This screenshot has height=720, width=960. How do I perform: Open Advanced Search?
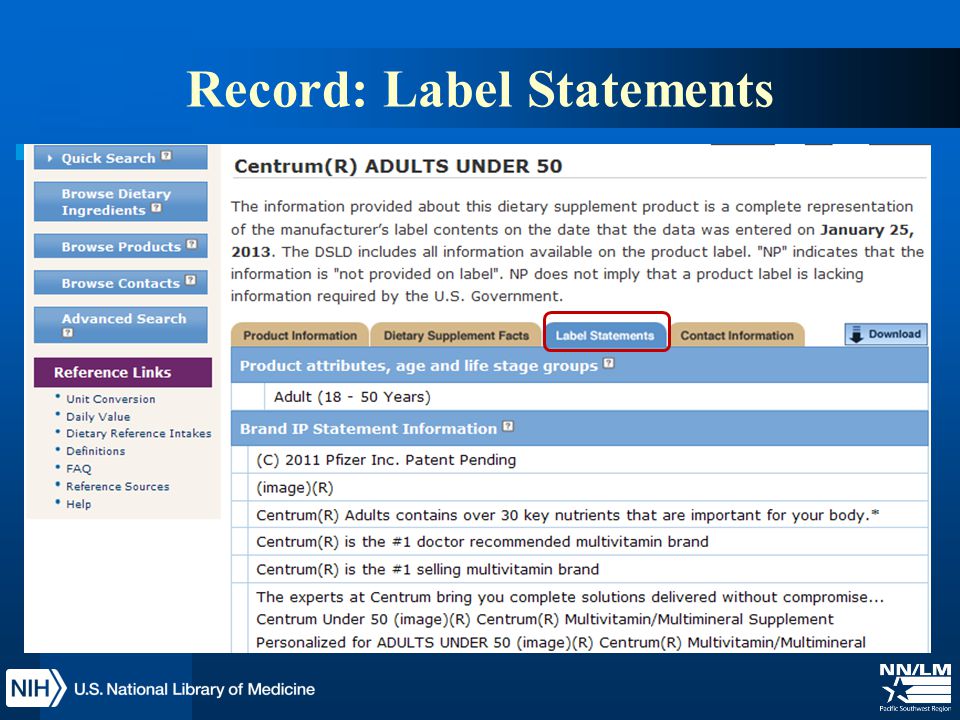tap(121, 324)
